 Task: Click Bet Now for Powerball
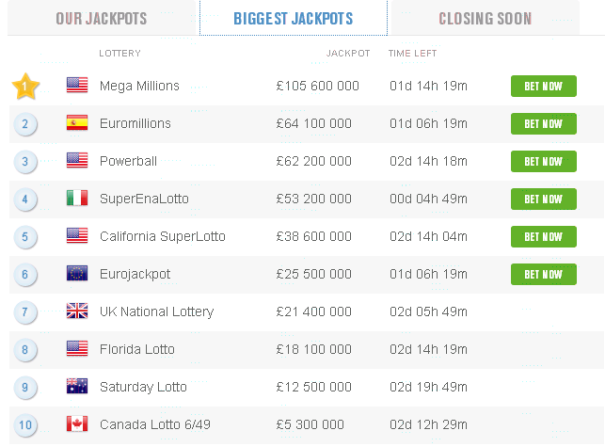tap(544, 161)
